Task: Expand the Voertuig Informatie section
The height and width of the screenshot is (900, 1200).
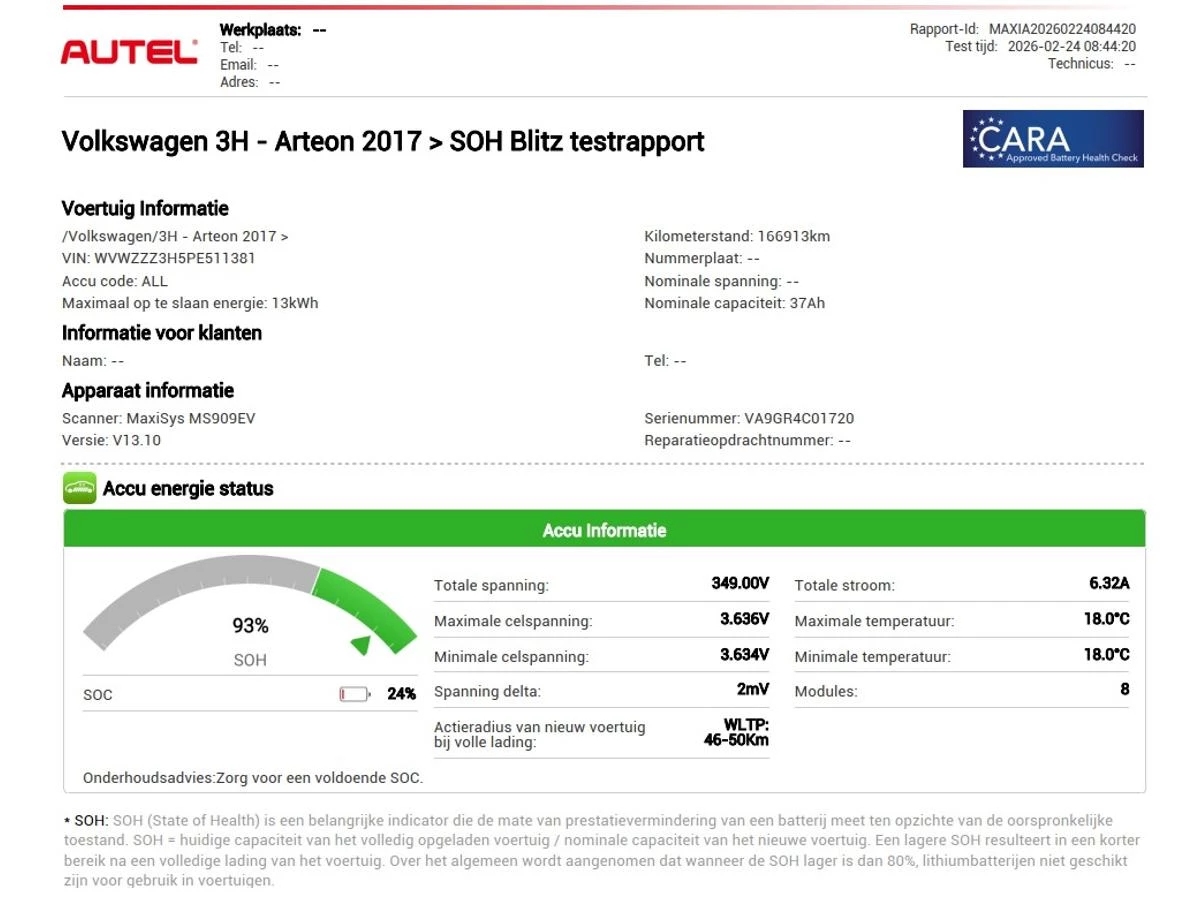Action: click(x=146, y=208)
